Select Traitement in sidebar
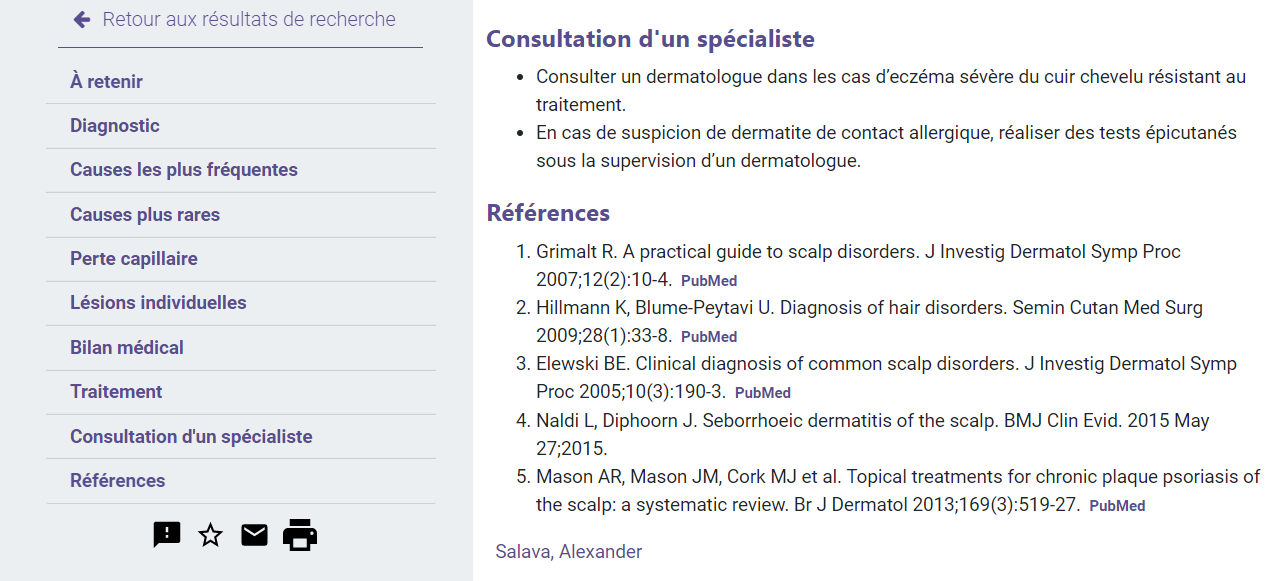 coord(241,392)
